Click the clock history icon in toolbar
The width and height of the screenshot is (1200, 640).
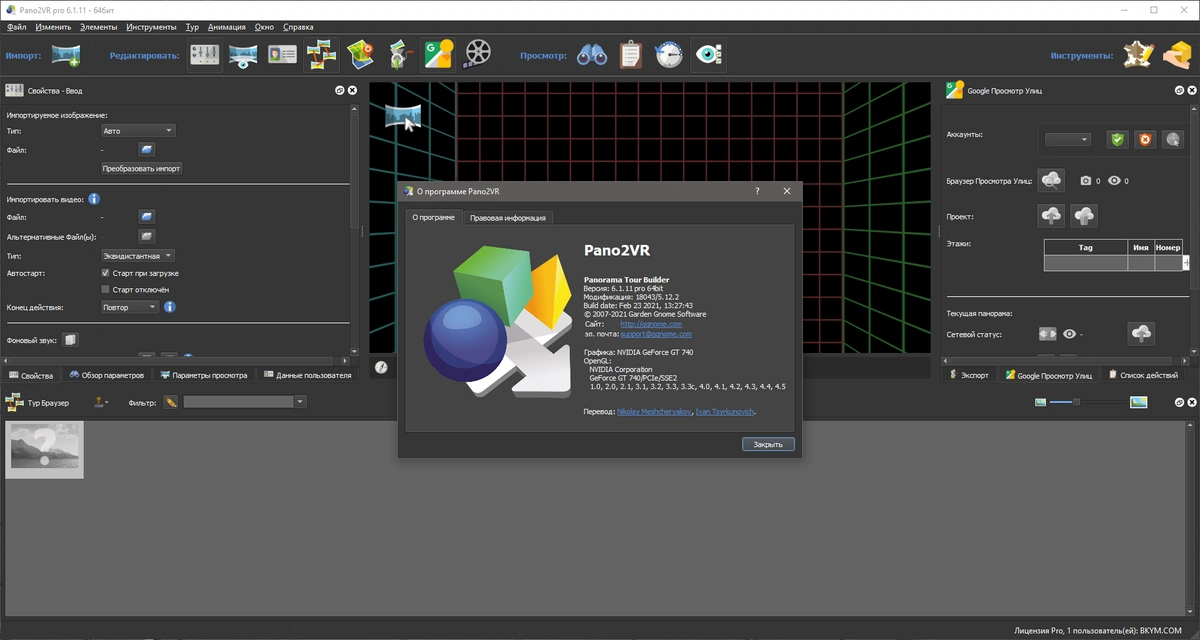pos(669,54)
